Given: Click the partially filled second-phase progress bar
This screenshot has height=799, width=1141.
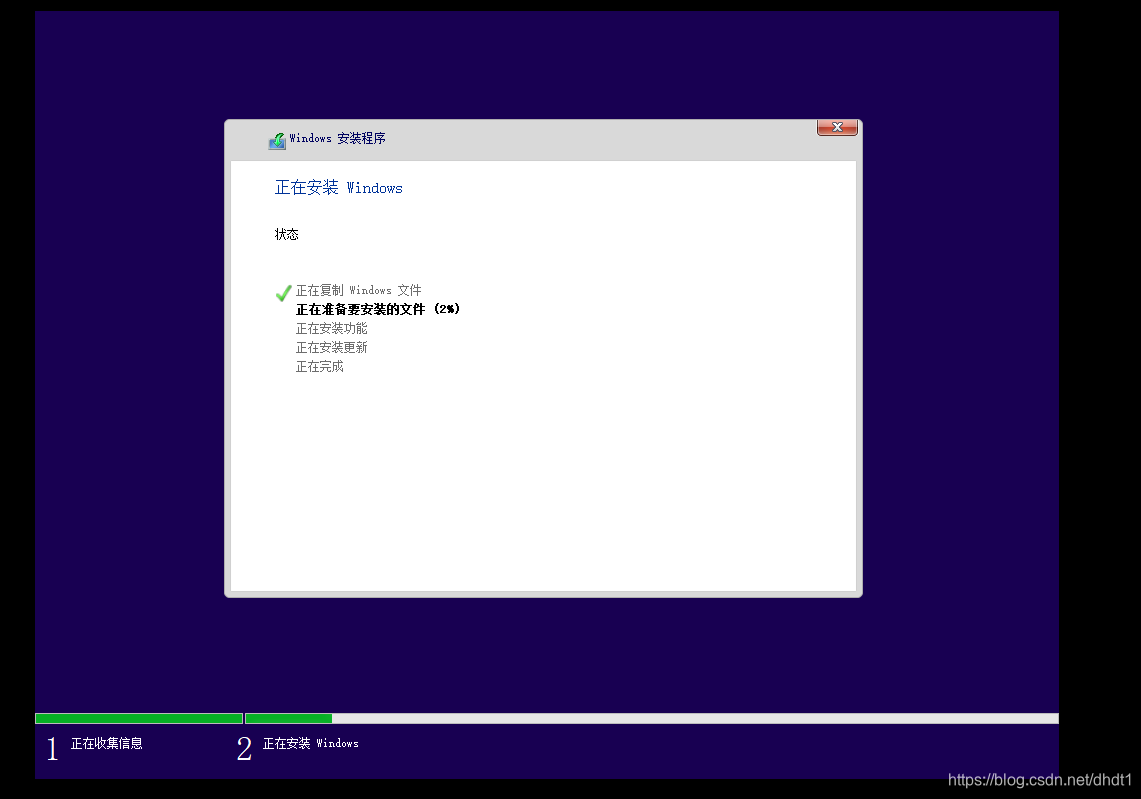Looking at the screenshot, I should click(x=652, y=718).
